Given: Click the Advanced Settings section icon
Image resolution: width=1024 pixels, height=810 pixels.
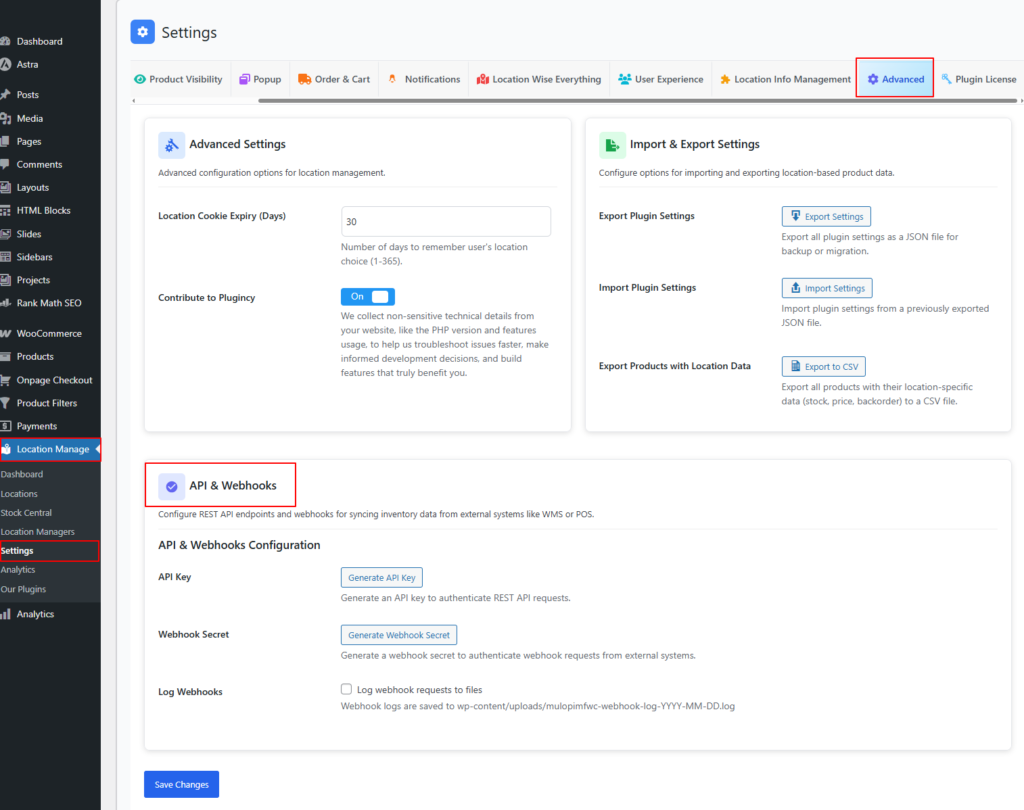Looking at the screenshot, I should tap(171, 145).
